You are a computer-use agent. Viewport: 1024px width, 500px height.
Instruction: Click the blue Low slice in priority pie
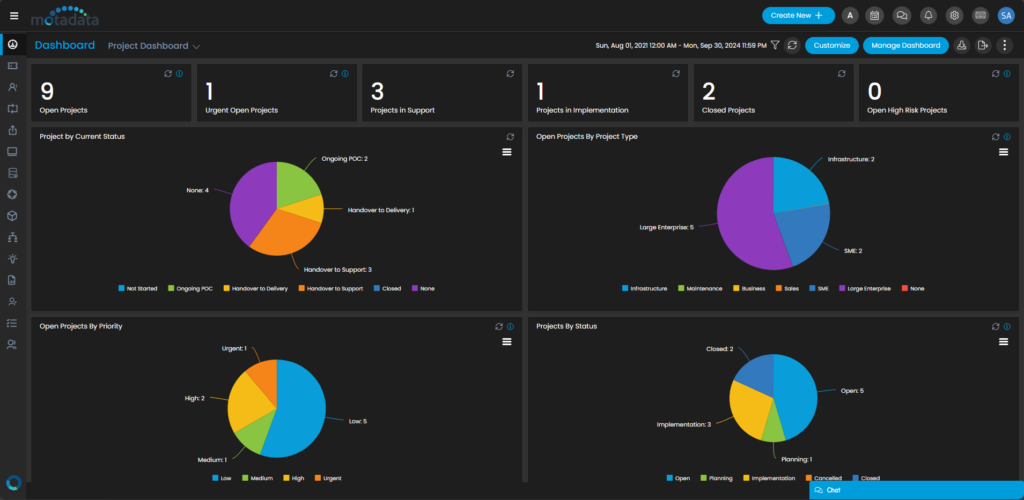(x=300, y=411)
